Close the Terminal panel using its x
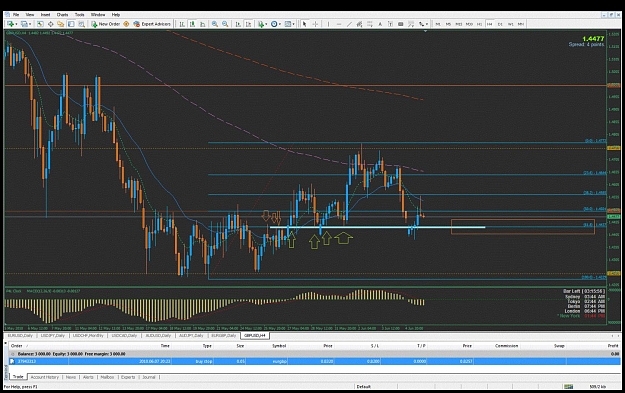Image resolution: width=625 pixels, height=393 pixels. [x=6, y=344]
